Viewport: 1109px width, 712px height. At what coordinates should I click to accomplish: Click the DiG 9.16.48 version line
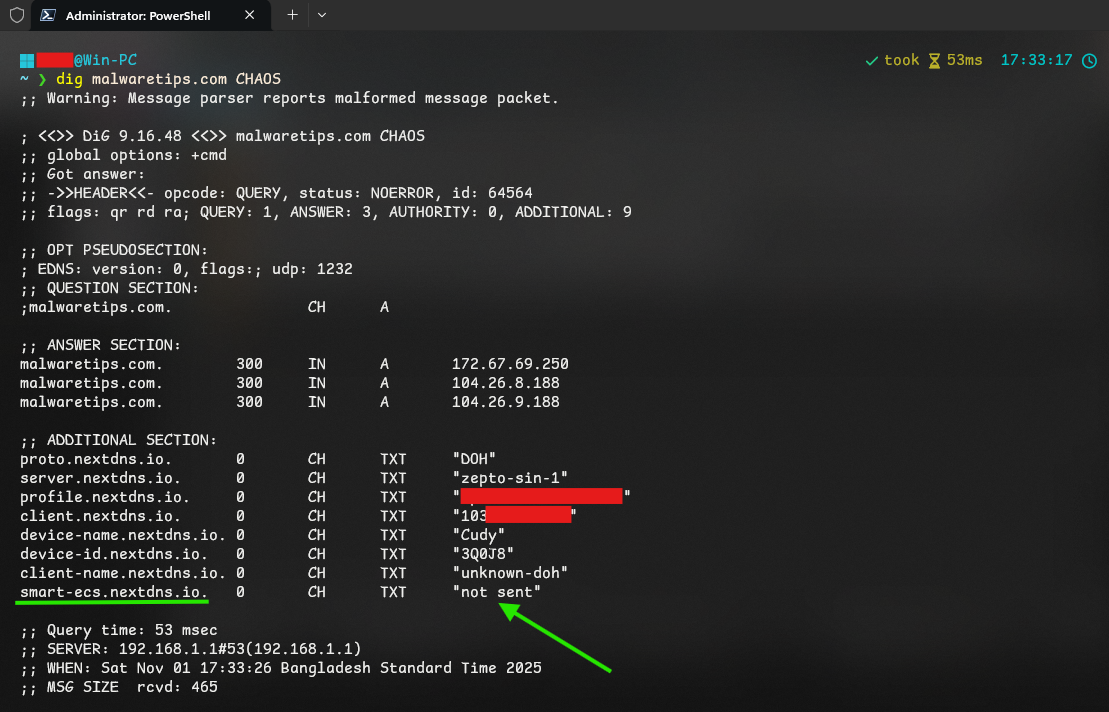222,136
